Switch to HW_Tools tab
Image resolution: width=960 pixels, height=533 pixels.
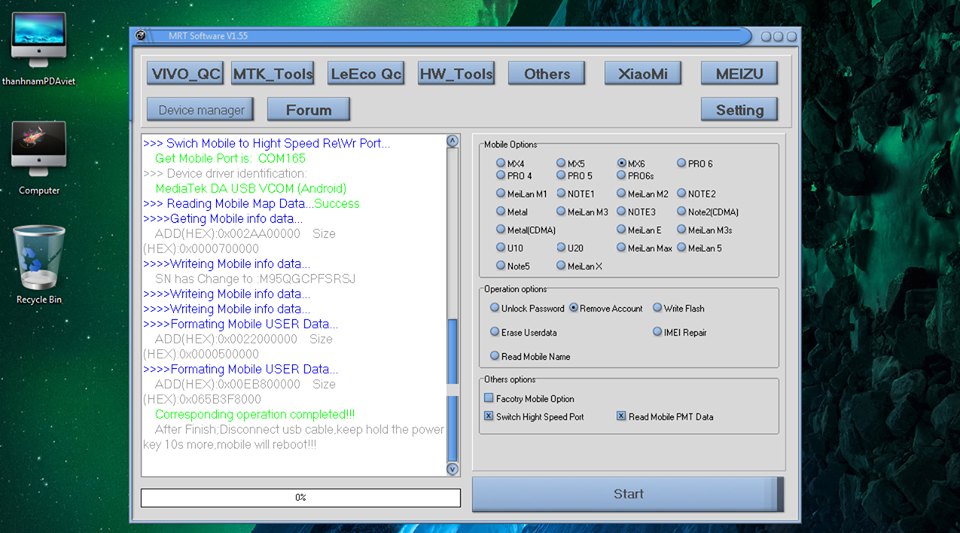[x=456, y=73]
